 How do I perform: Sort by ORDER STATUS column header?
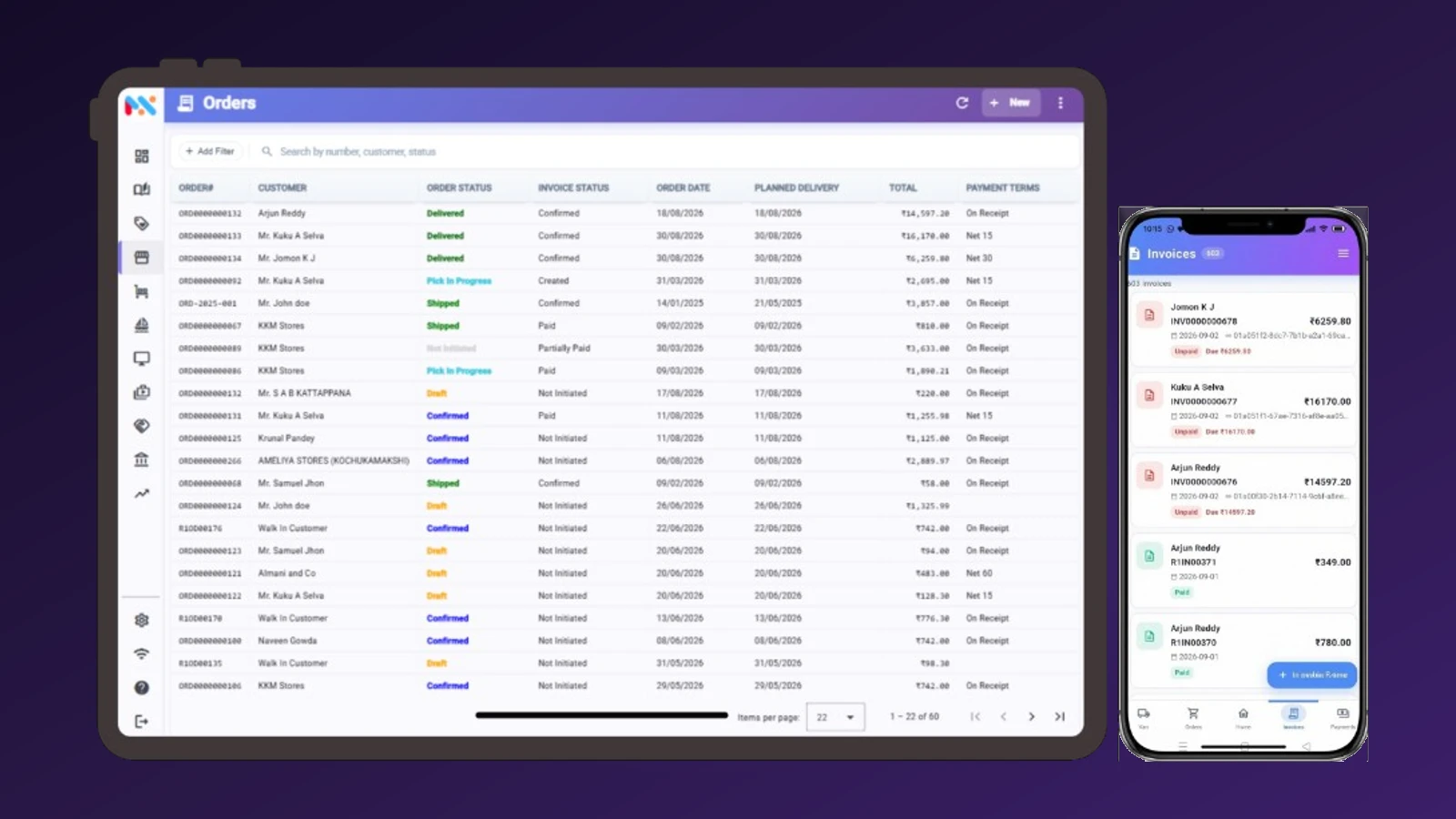459,187
